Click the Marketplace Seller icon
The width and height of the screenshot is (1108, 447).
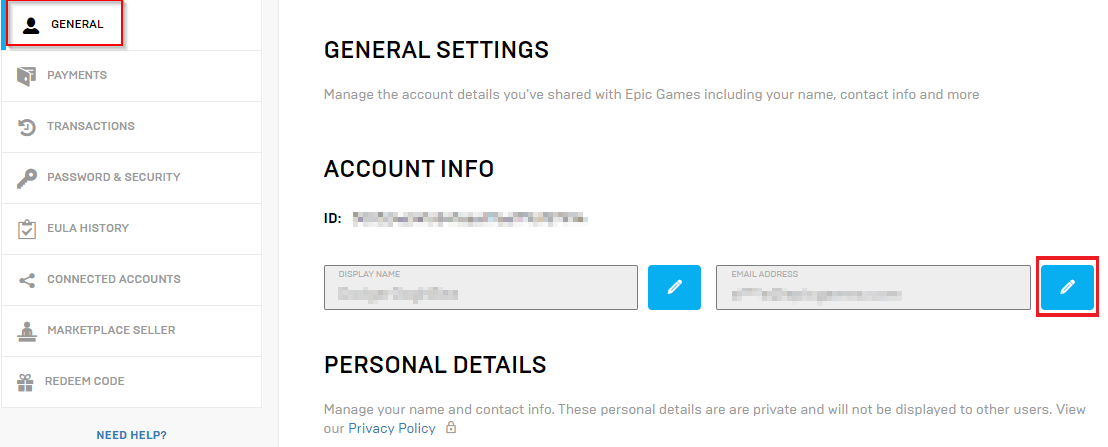coord(27,330)
